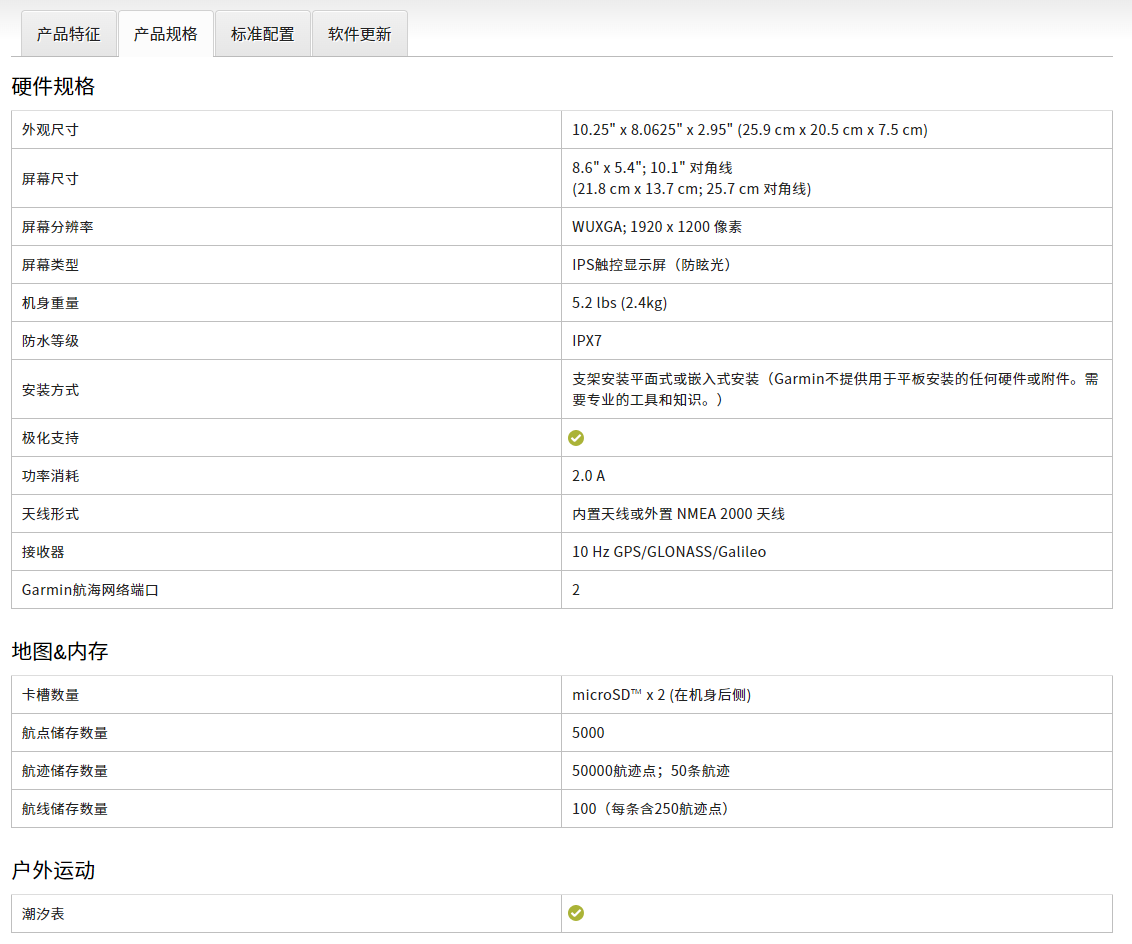Screen dimensions: 1132x944
Task: Click the 5.2 lbs (2.4kg) weight value
Action: click(619, 303)
